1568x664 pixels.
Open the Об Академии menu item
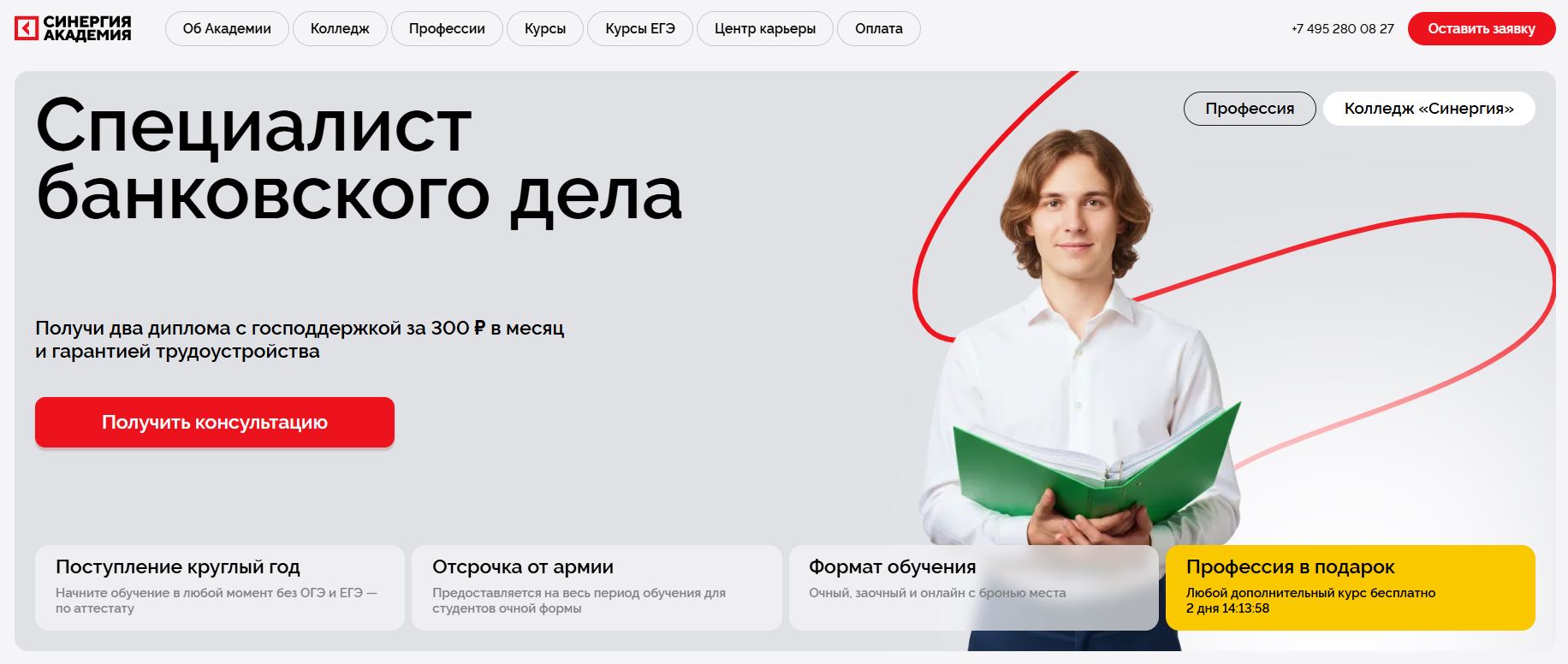coord(227,28)
